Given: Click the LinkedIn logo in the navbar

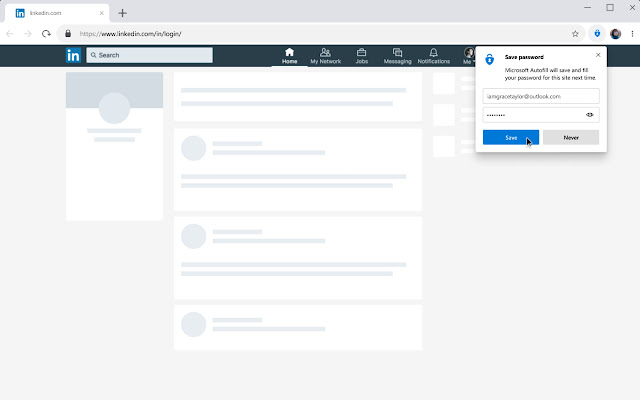Looking at the screenshot, I should point(73,55).
